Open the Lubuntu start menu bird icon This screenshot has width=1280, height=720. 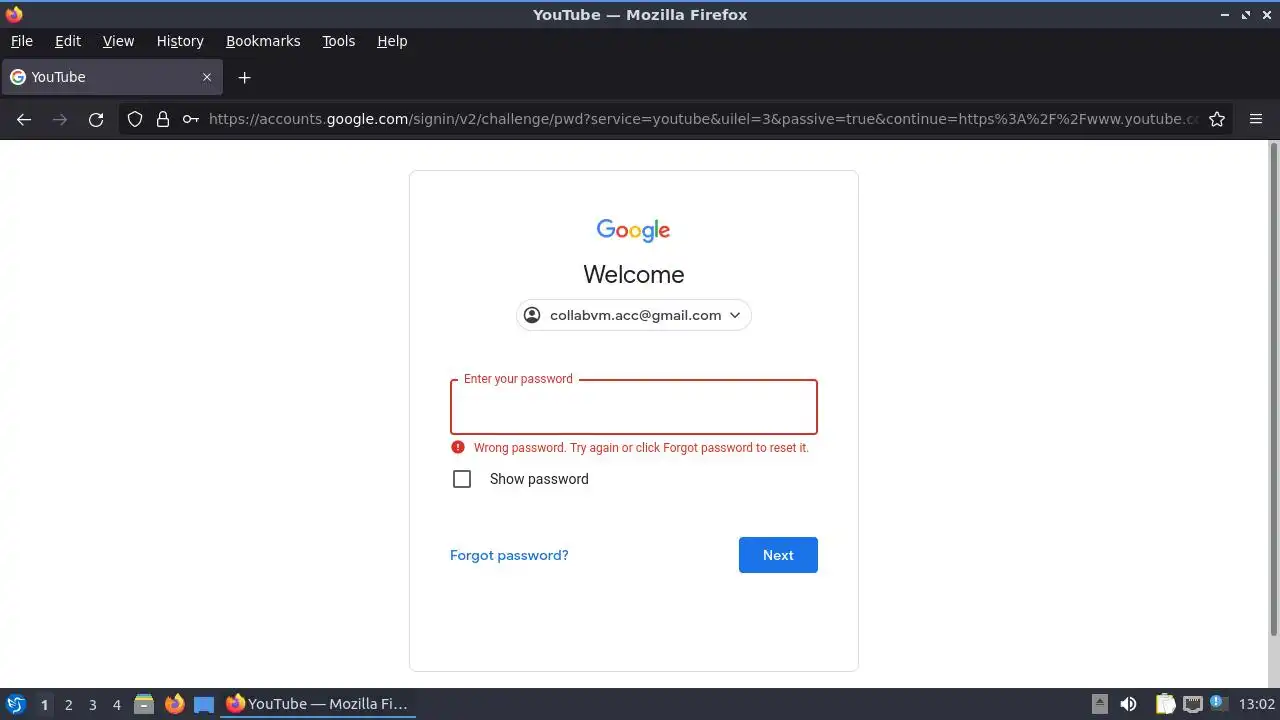(16, 704)
